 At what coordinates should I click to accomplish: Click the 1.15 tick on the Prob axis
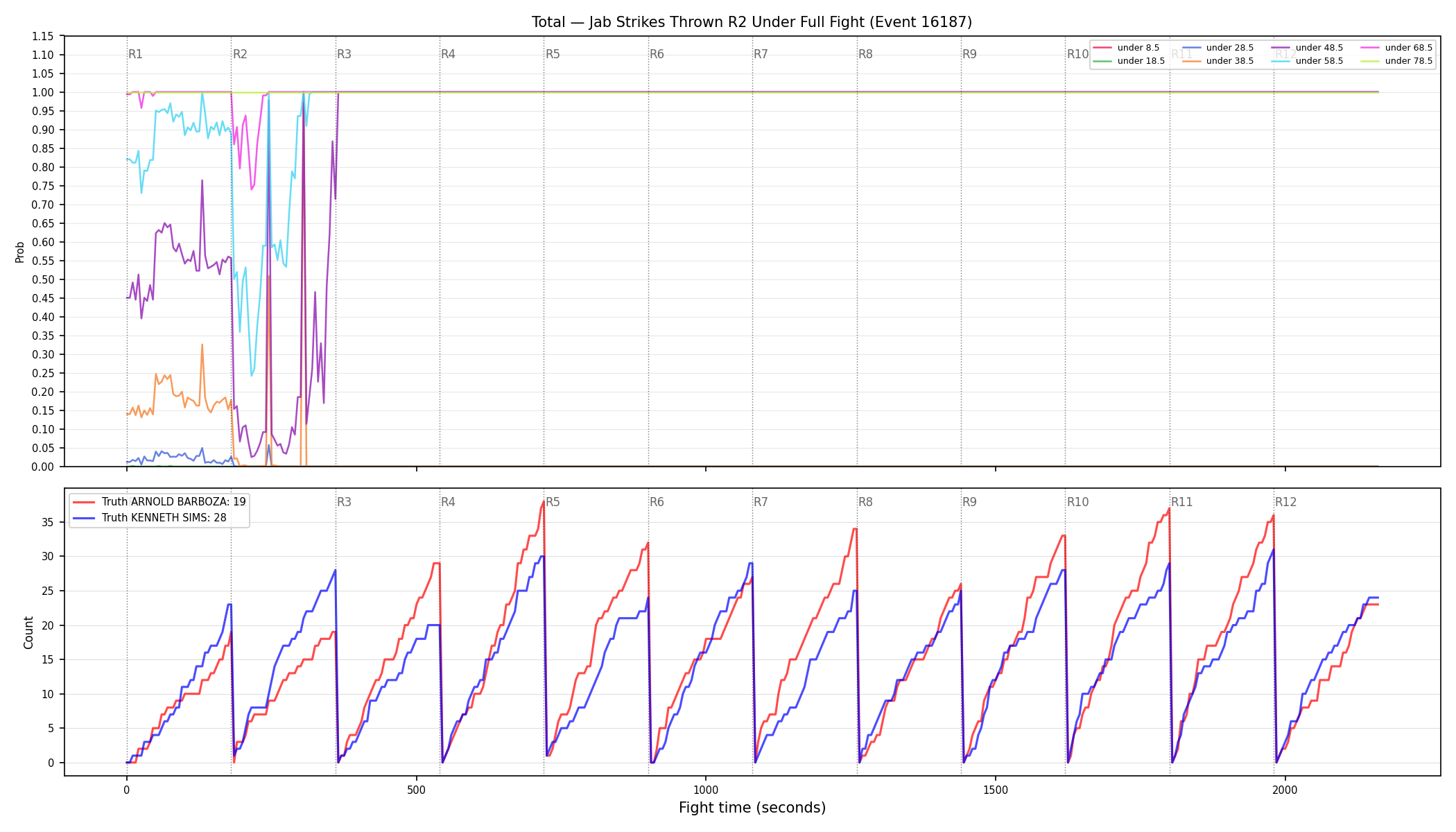coord(43,36)
